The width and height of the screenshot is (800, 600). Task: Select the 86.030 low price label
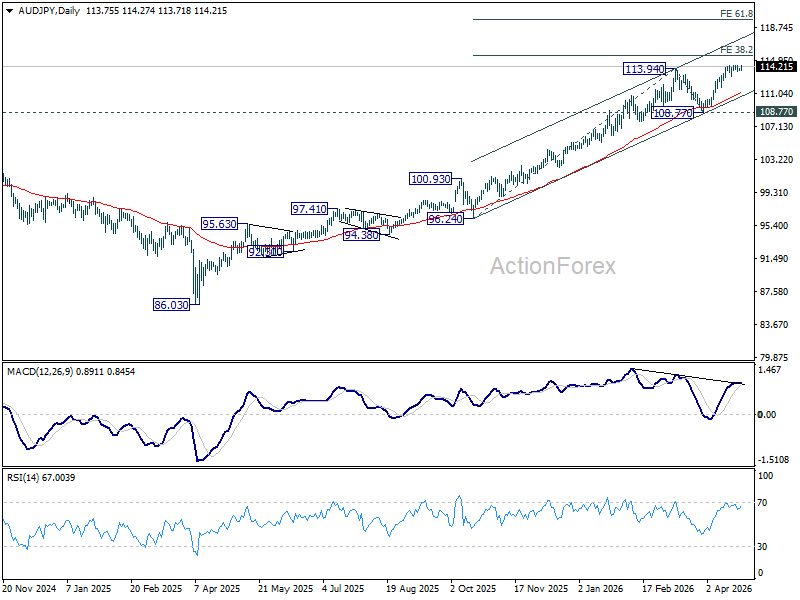pyautogui.click(x=171, y=305)
